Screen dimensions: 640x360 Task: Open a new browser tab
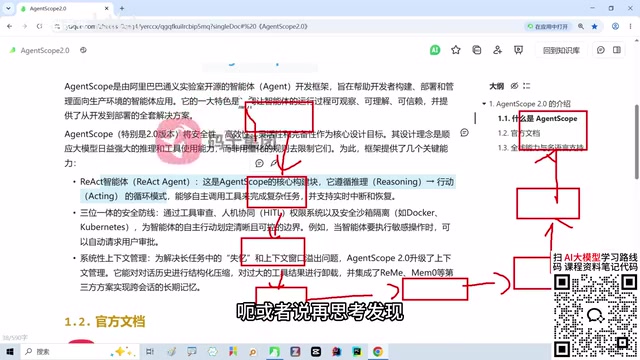122,8
